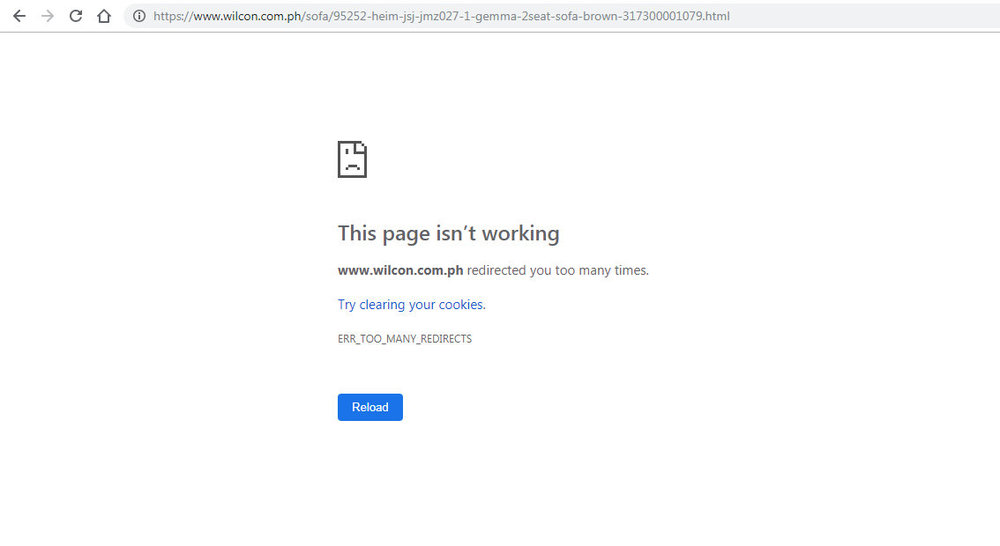Screen dimensions: 1000x546
Task: Click the 'This page isn't working' heading
Action: point(448,233)
